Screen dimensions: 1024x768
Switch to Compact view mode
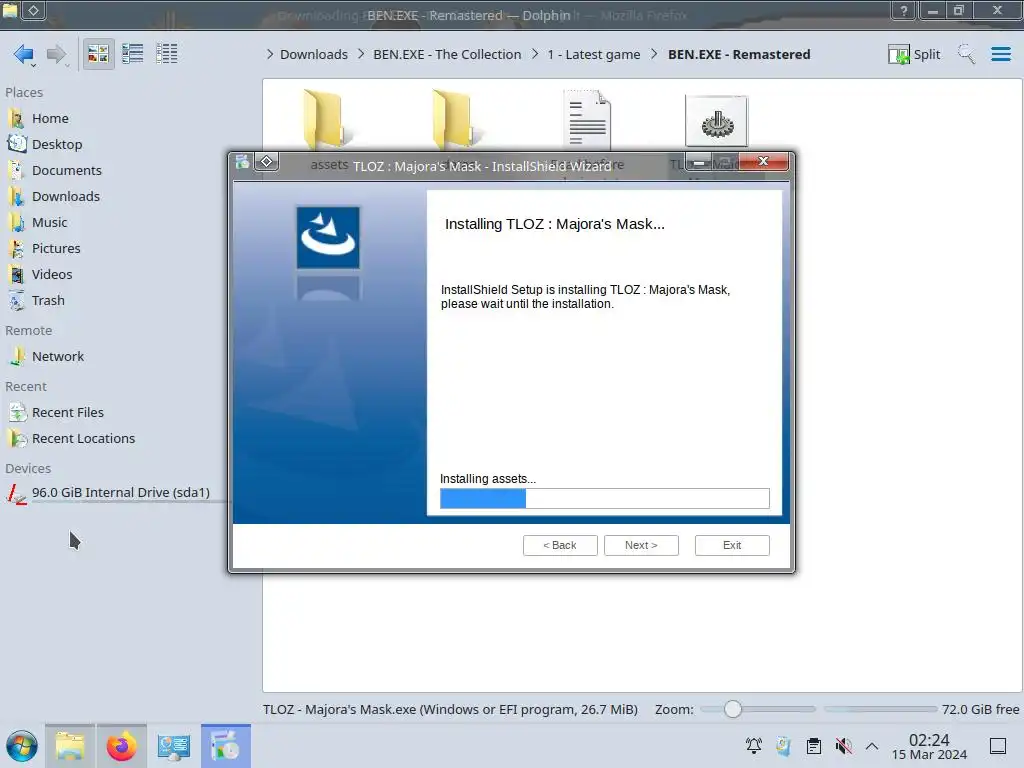(x=133, y=54)
